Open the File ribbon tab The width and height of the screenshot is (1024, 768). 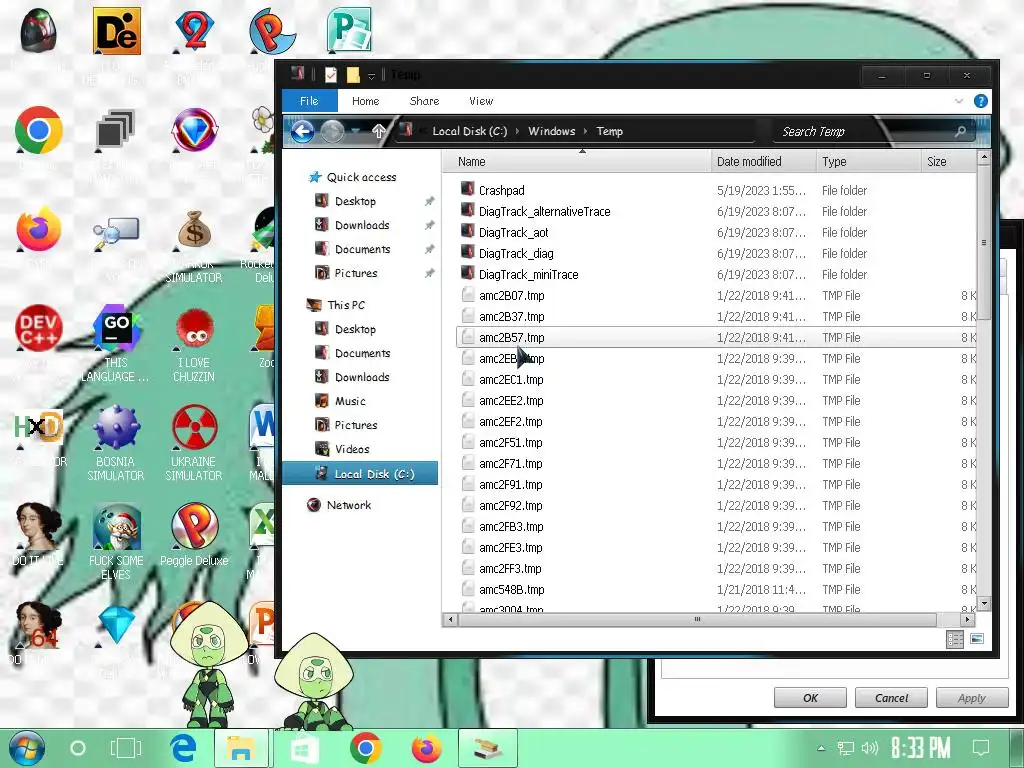(309, 101)
